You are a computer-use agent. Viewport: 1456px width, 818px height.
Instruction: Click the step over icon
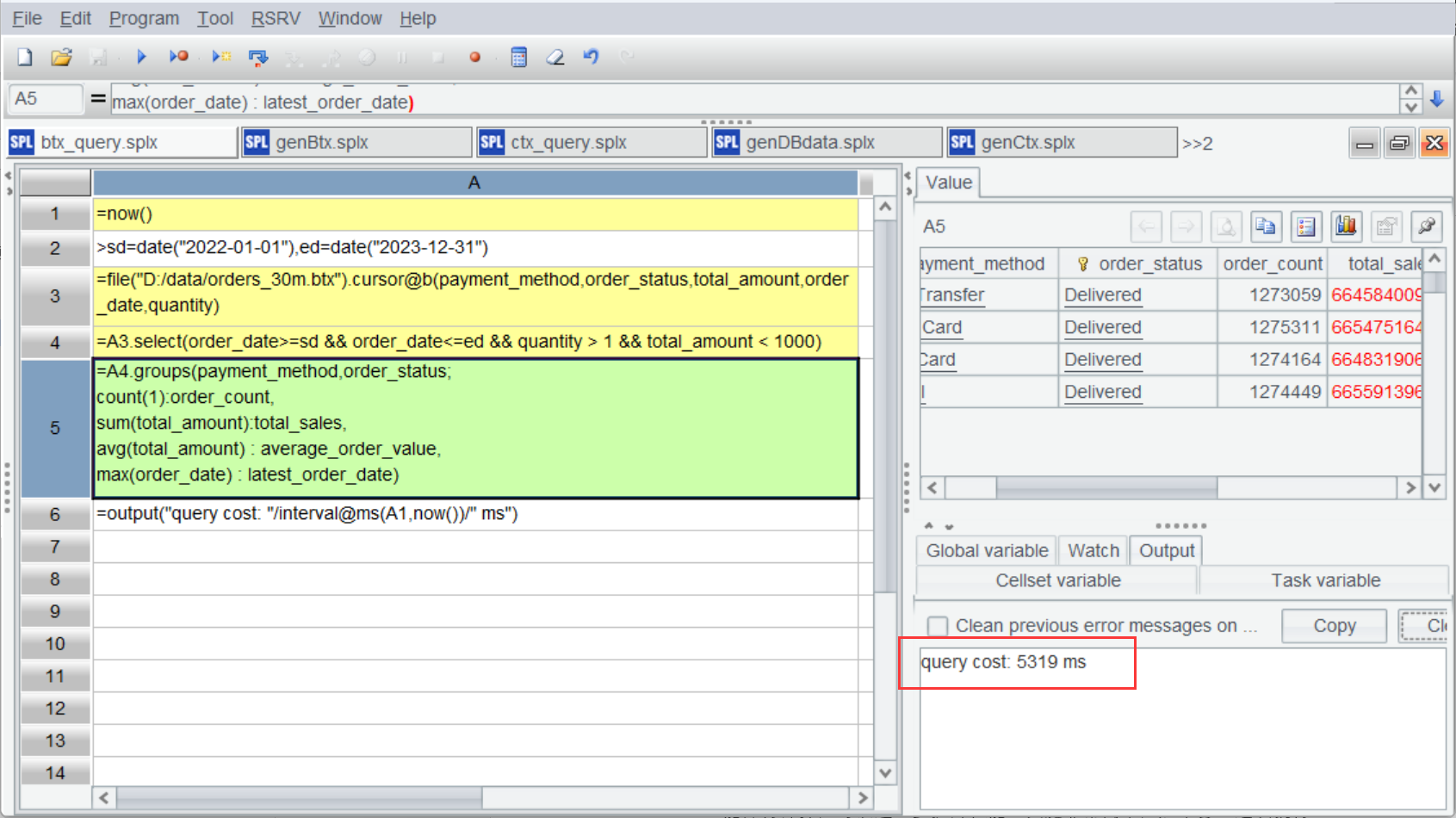258,58
